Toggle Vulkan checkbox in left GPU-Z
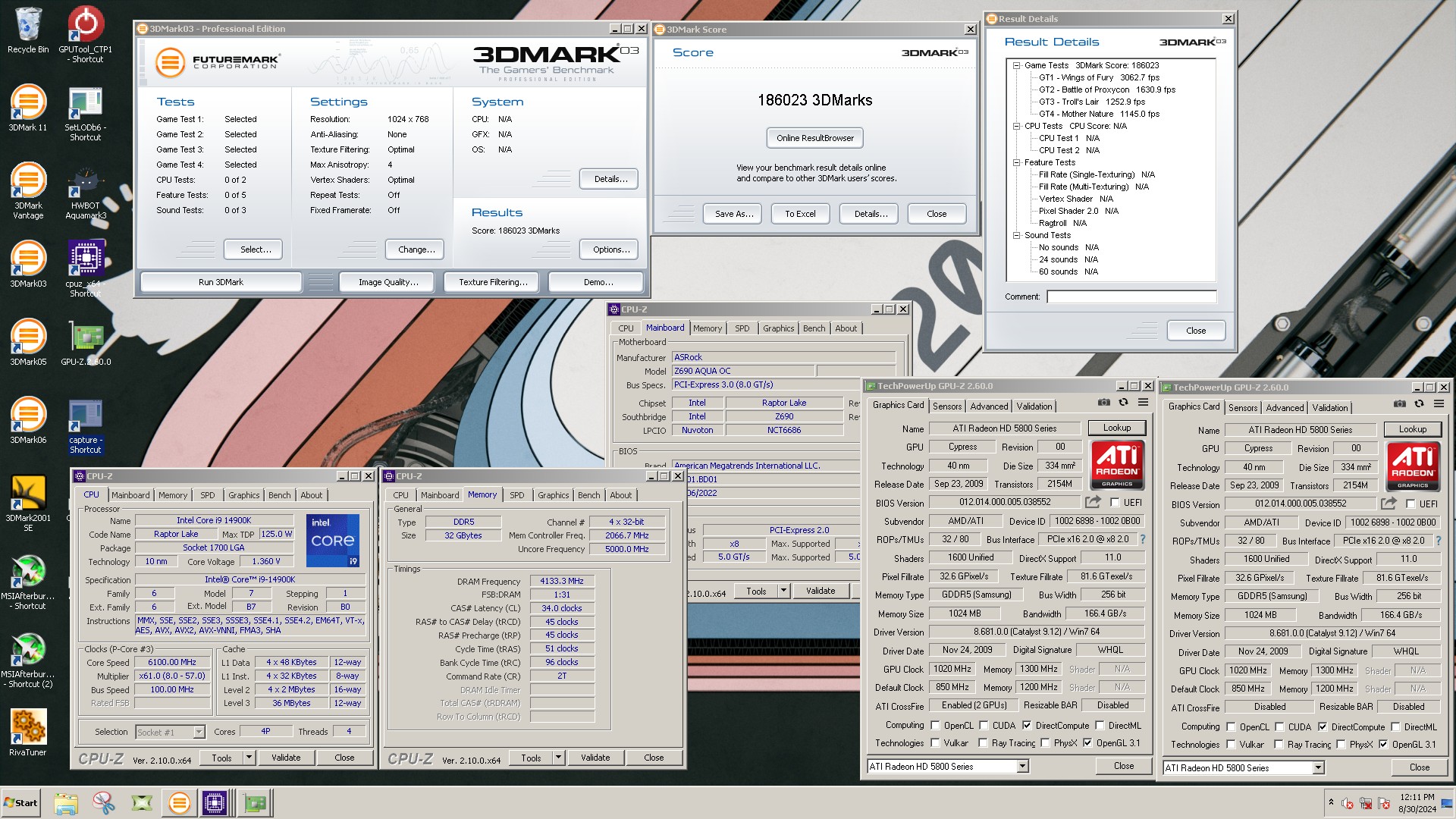The width and height of the screenshot is (1456, 819). [935, 743]
